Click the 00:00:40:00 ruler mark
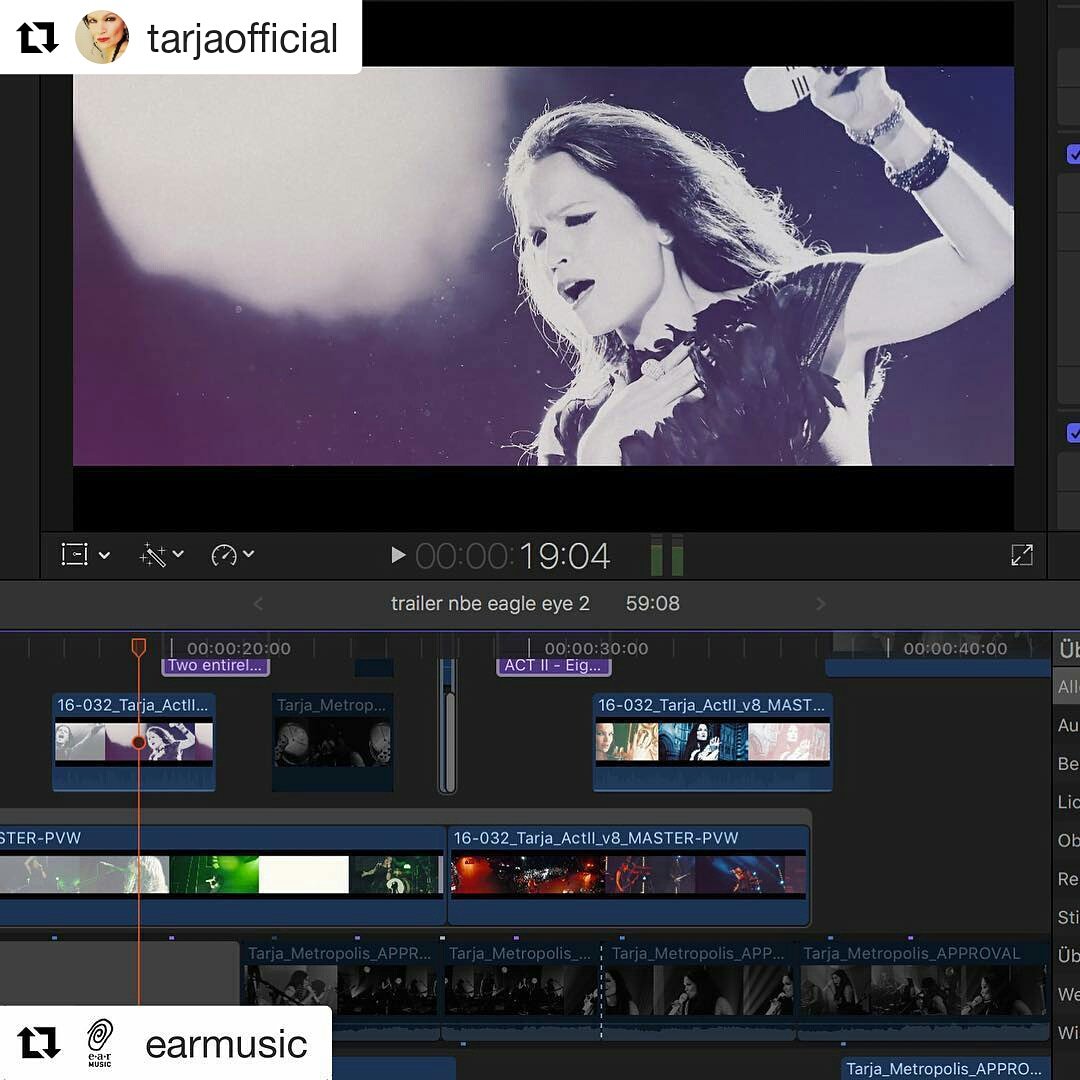The height and width of the screenshot is (1080, 1080). 955,649
